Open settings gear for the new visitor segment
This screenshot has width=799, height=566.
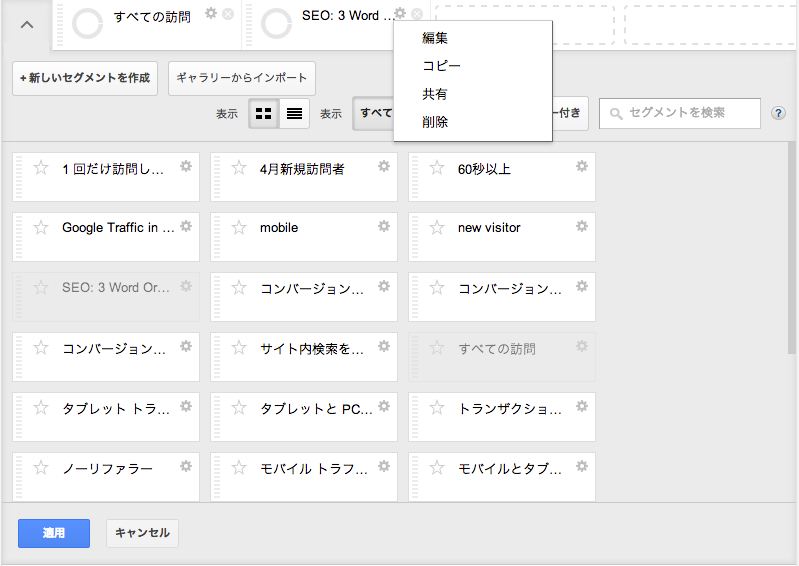582,227
